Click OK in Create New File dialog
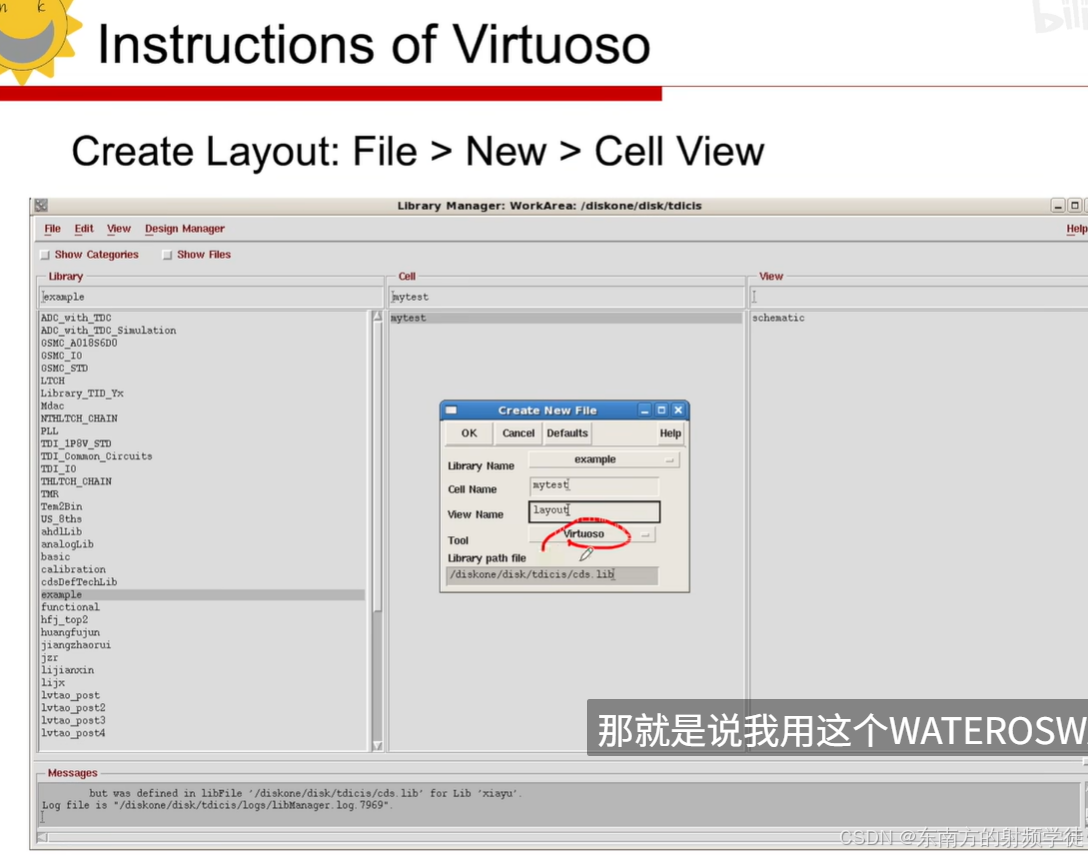The width and height of the screenshot is (1088, 855). point(469,433)
